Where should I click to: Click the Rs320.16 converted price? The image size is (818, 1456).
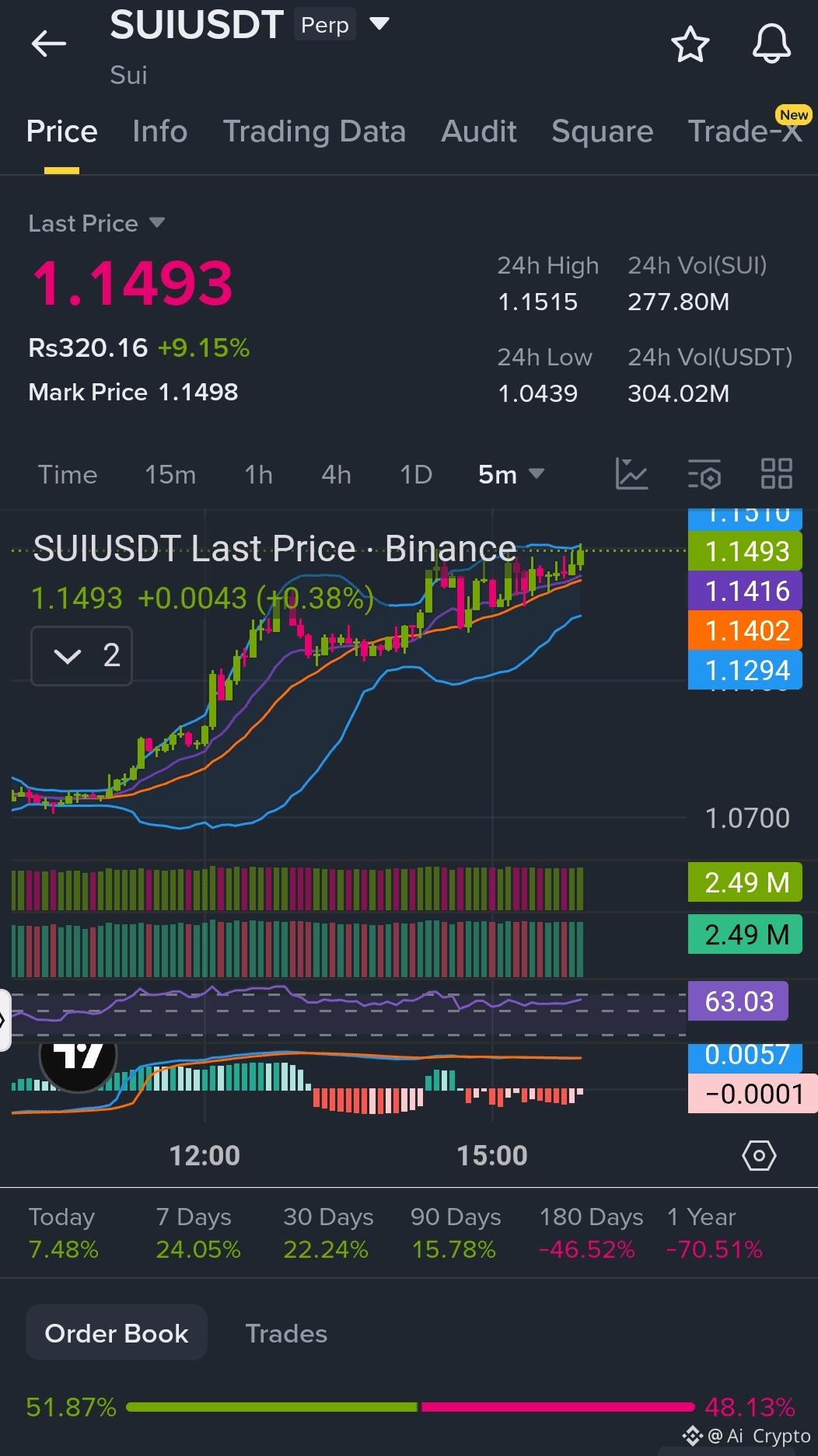click(x=88, y=347)
